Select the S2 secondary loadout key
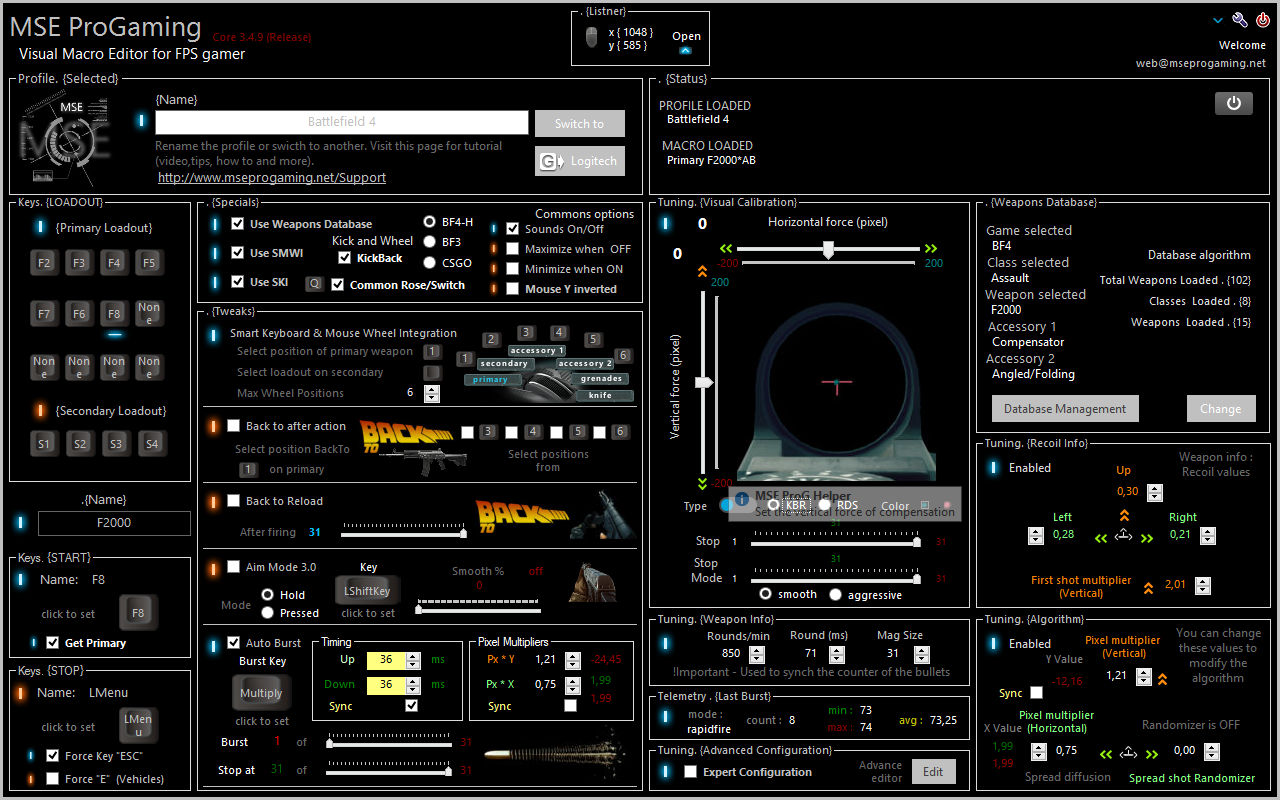This screenshot has width=1280, height=800. 79,443
